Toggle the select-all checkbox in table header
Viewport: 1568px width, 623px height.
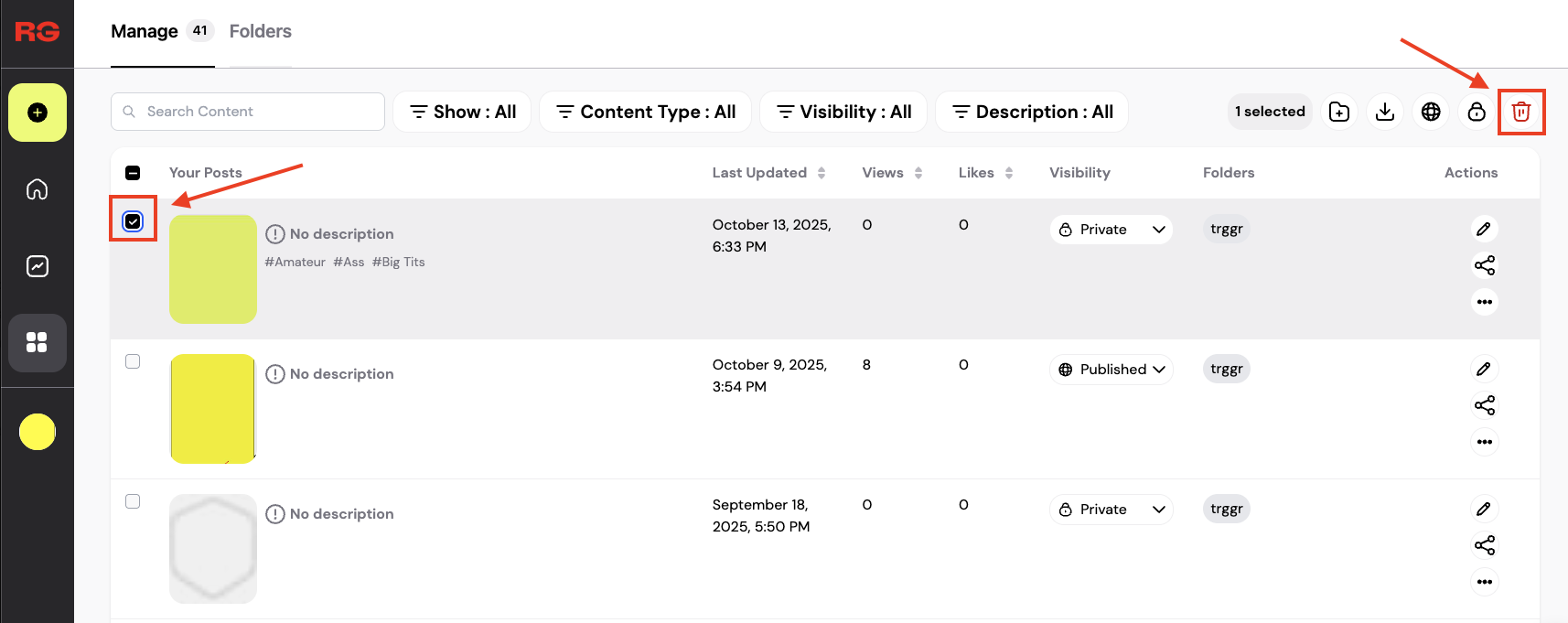(133, 173)
